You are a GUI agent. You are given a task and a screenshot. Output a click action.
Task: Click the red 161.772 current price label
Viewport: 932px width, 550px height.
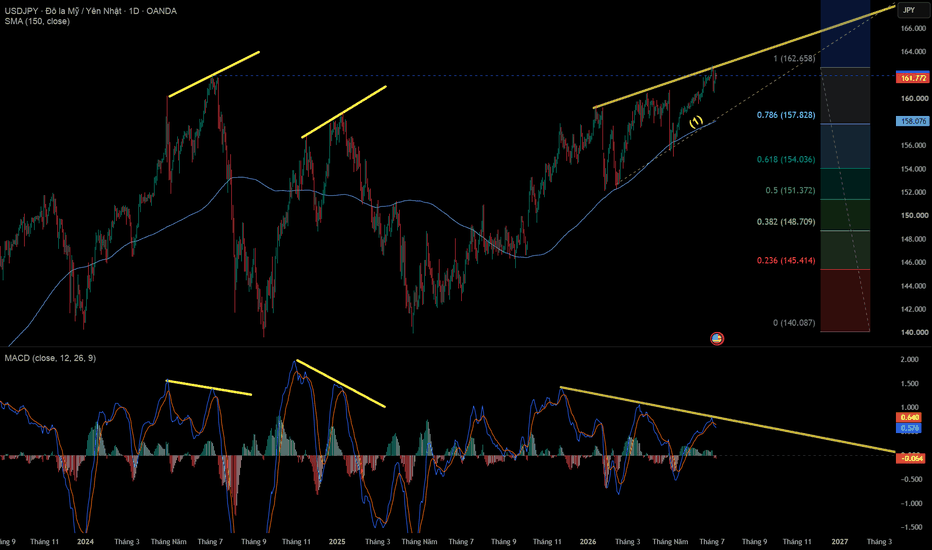[913, 78]
